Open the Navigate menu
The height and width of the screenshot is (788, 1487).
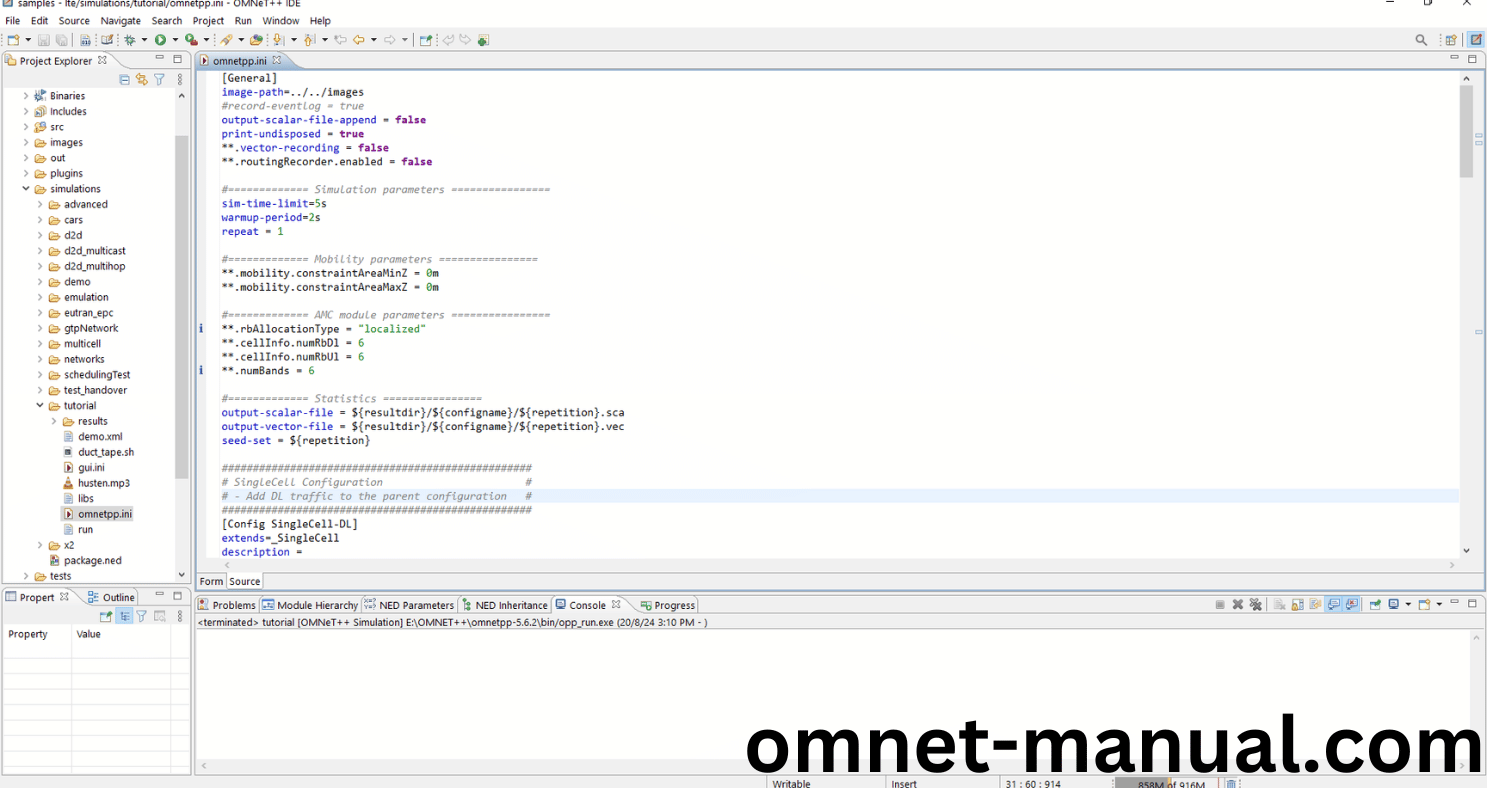click(x=120, y=20)
